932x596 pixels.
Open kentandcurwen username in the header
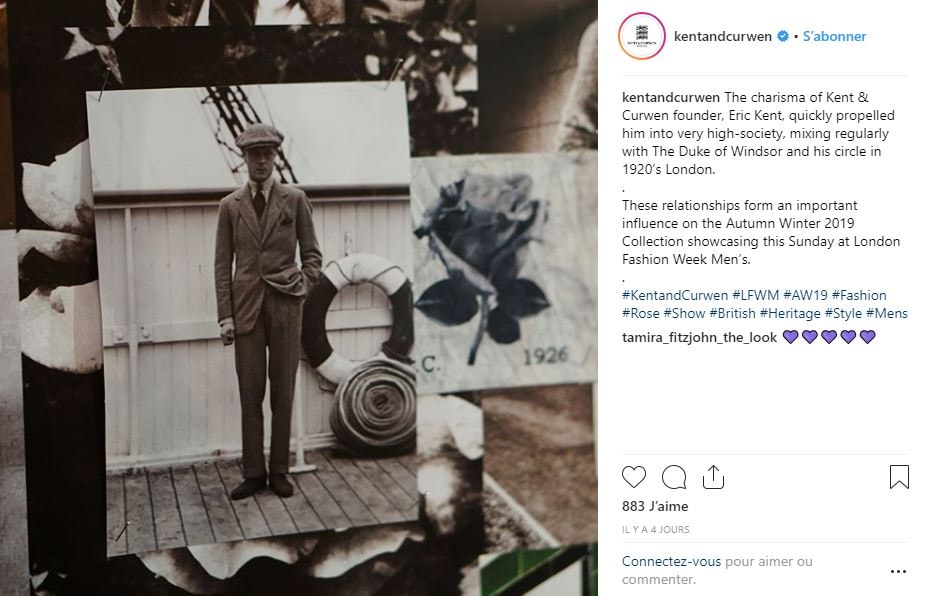click(x=722, y=36)
